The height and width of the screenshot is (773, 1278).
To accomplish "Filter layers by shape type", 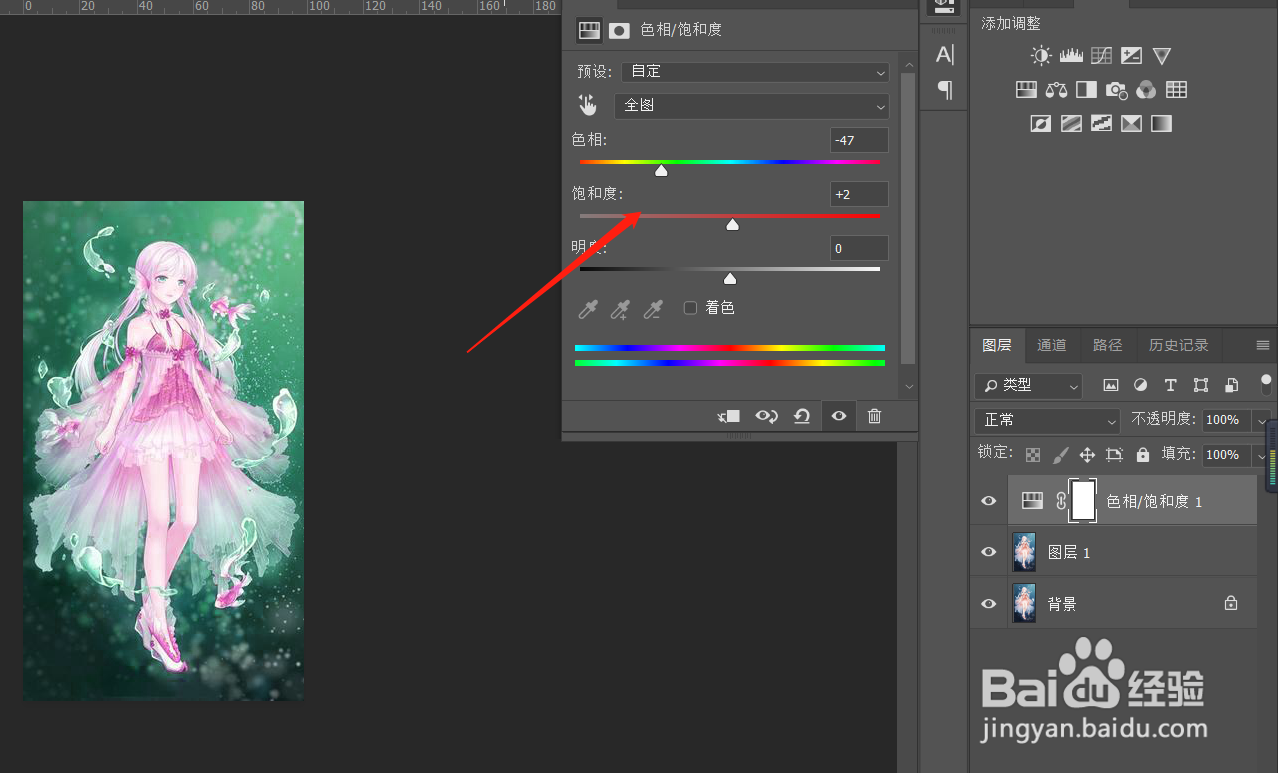I will tap(1201, 385).
